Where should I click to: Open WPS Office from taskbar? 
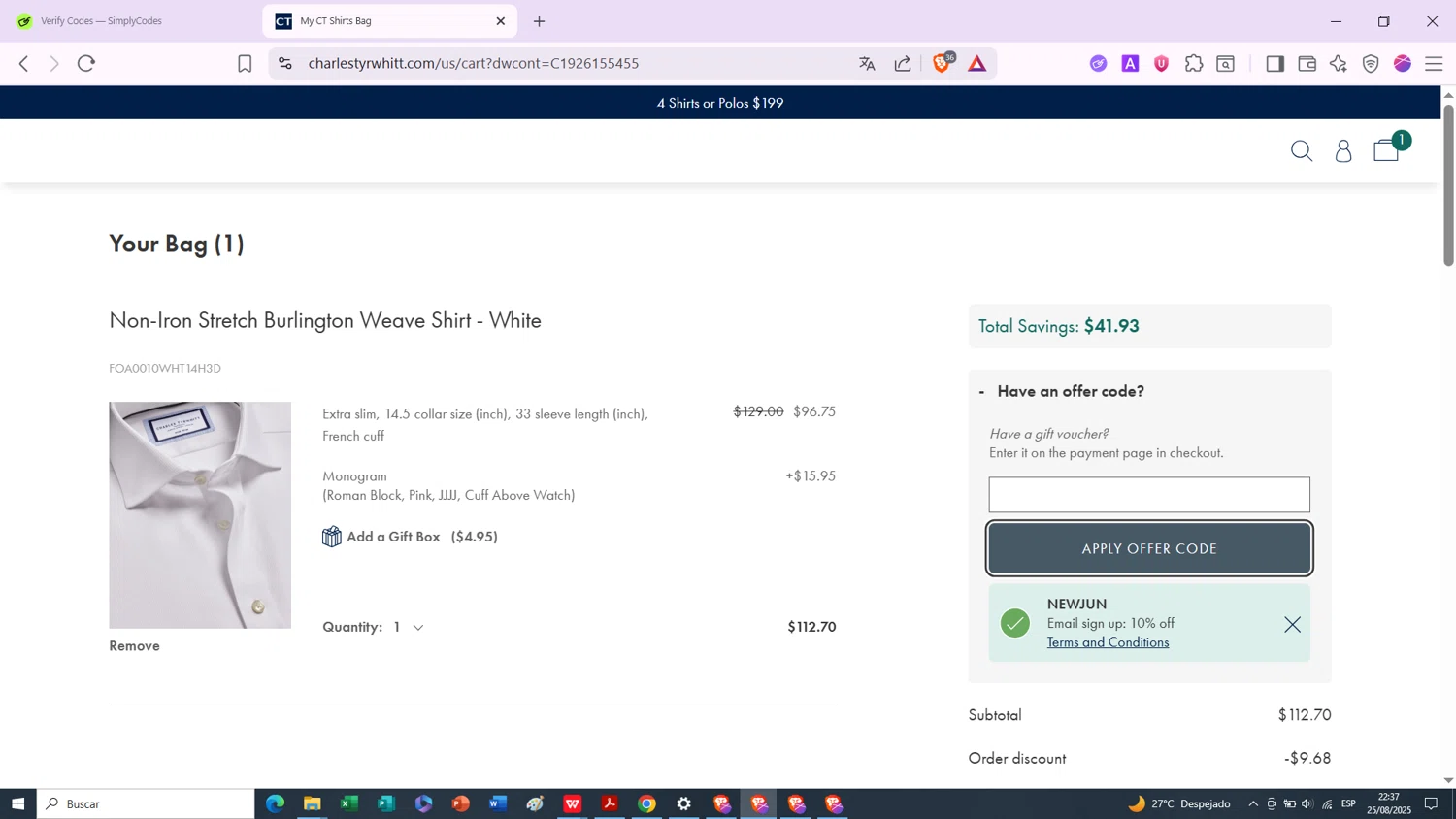(x=573, y=803)
